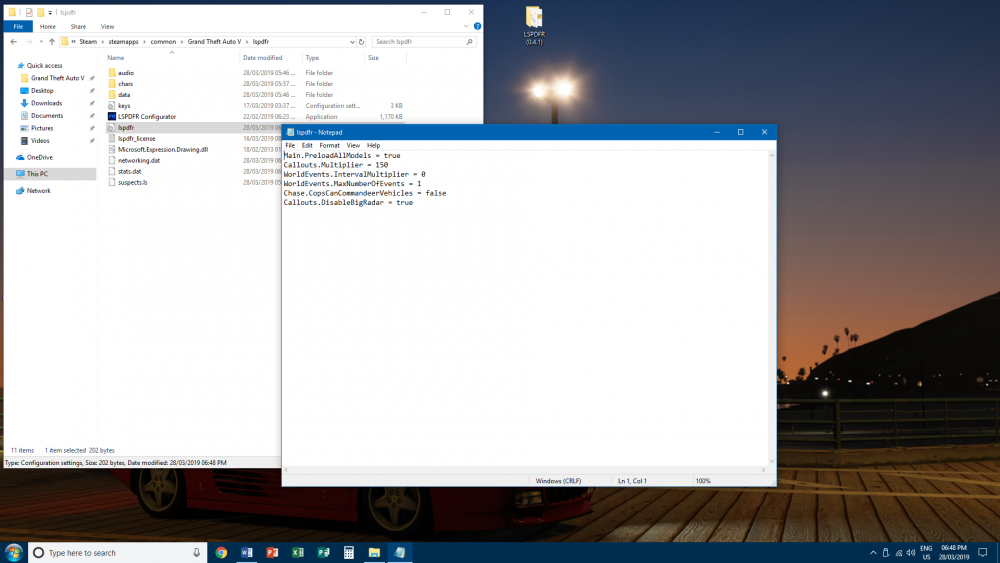1000x563 pixels.
Task: Show hidden system tray icons
Action: pos(872,552)
